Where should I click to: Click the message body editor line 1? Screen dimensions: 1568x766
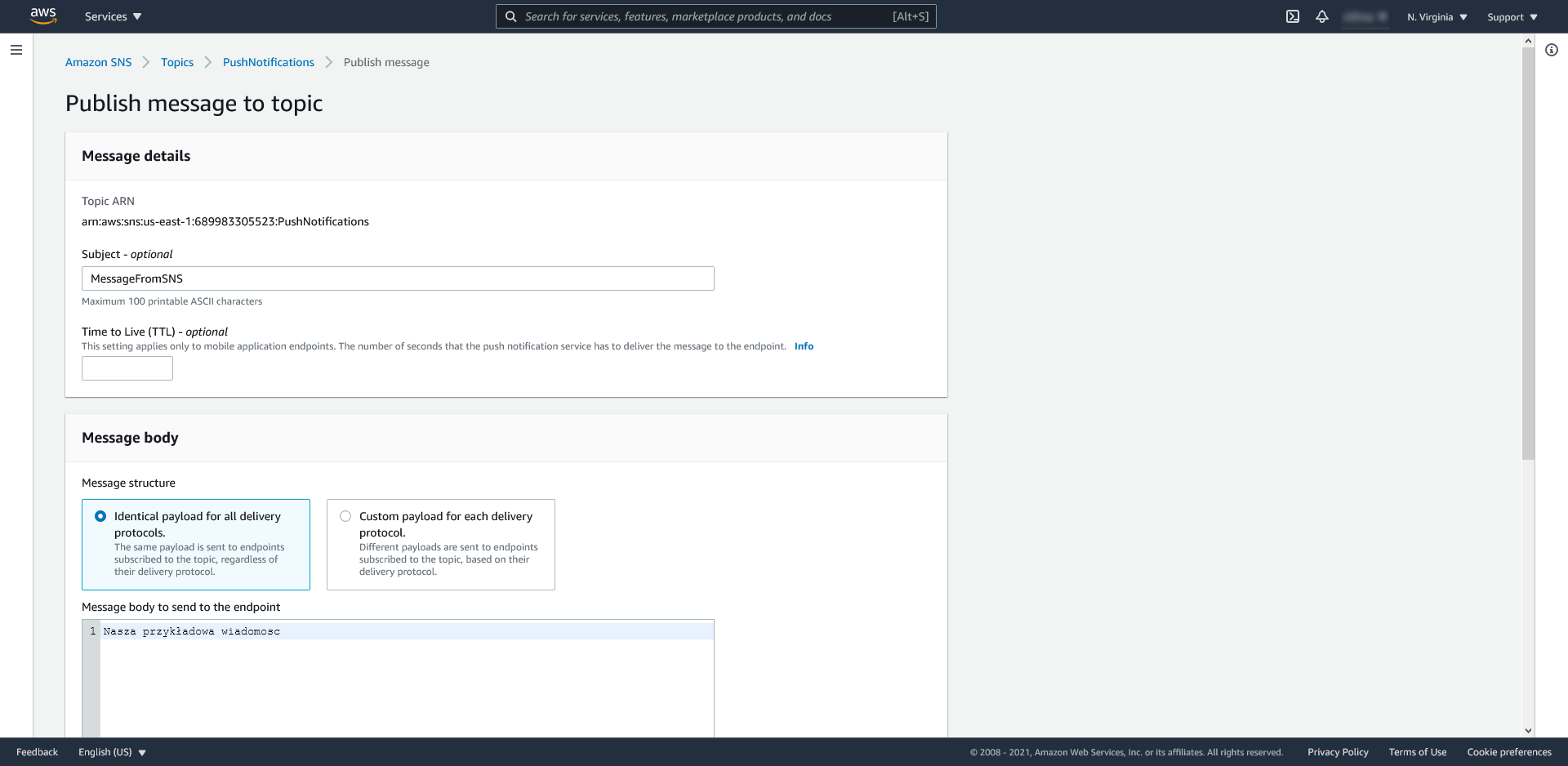coord(407,631)
